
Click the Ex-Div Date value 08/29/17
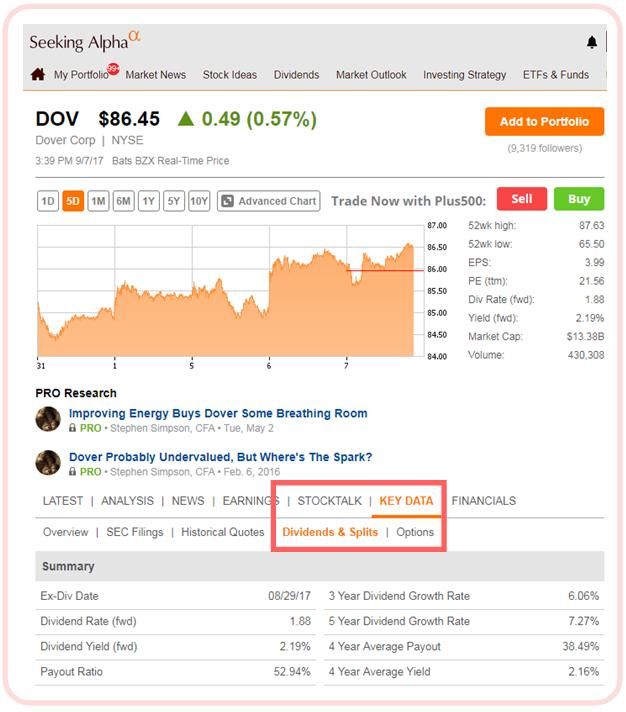point(289,596)
